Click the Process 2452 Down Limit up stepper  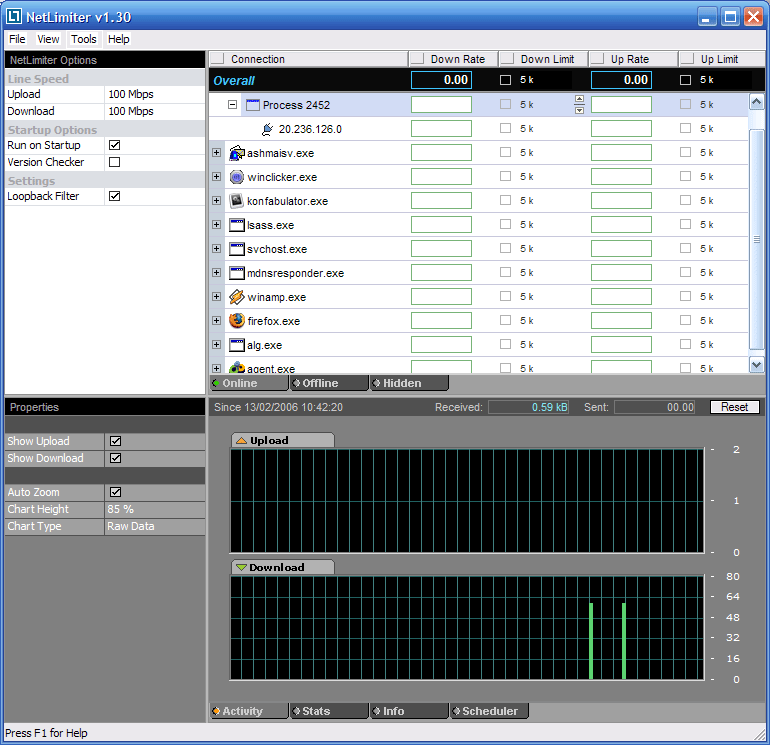[579, 99]
